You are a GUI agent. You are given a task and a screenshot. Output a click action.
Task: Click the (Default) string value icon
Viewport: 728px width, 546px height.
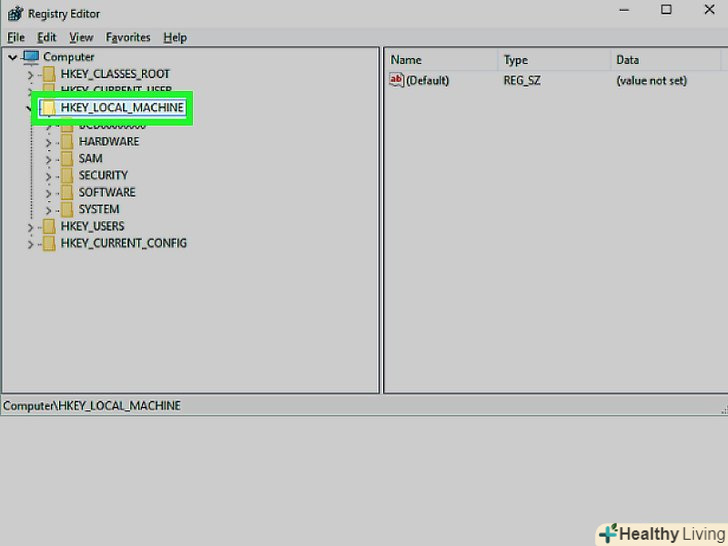tap(396, 80)
